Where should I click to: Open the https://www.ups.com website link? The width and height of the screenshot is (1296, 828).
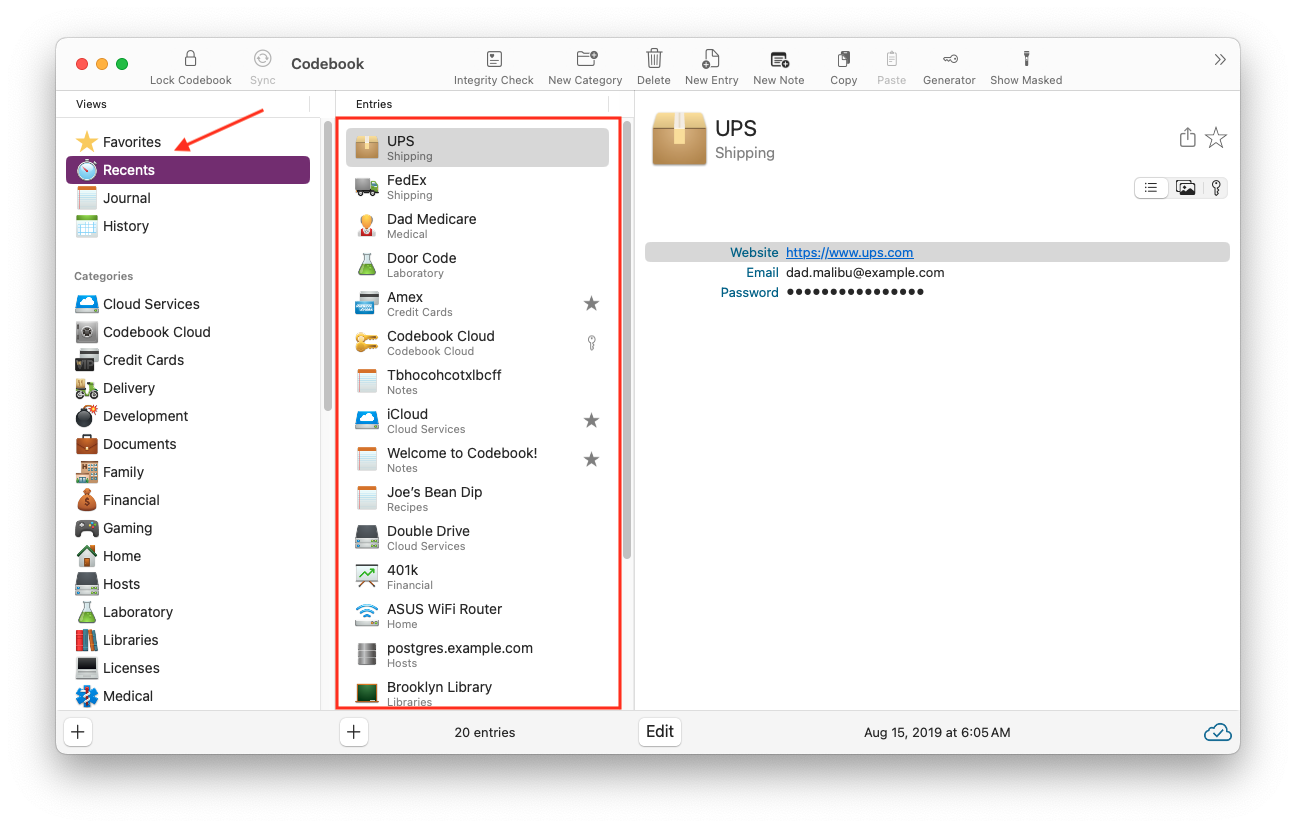(x=849, y=252)
